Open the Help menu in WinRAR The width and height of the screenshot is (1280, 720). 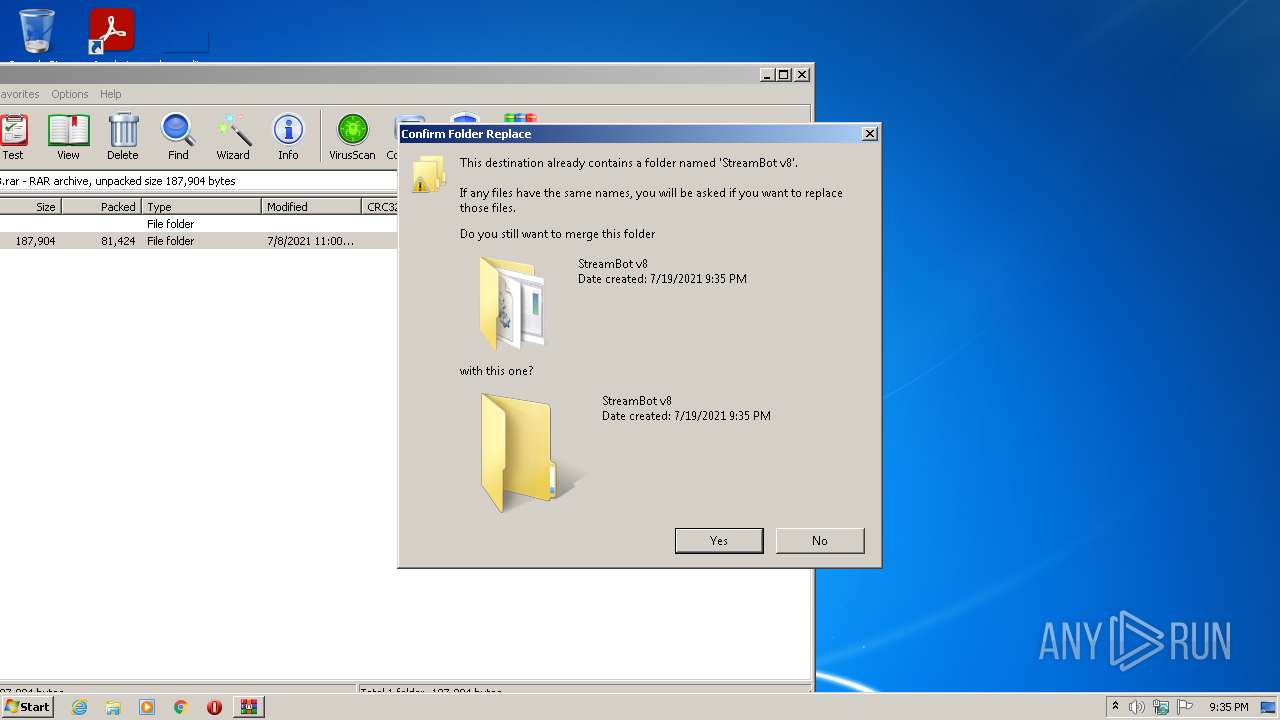(x=111, y=94)
